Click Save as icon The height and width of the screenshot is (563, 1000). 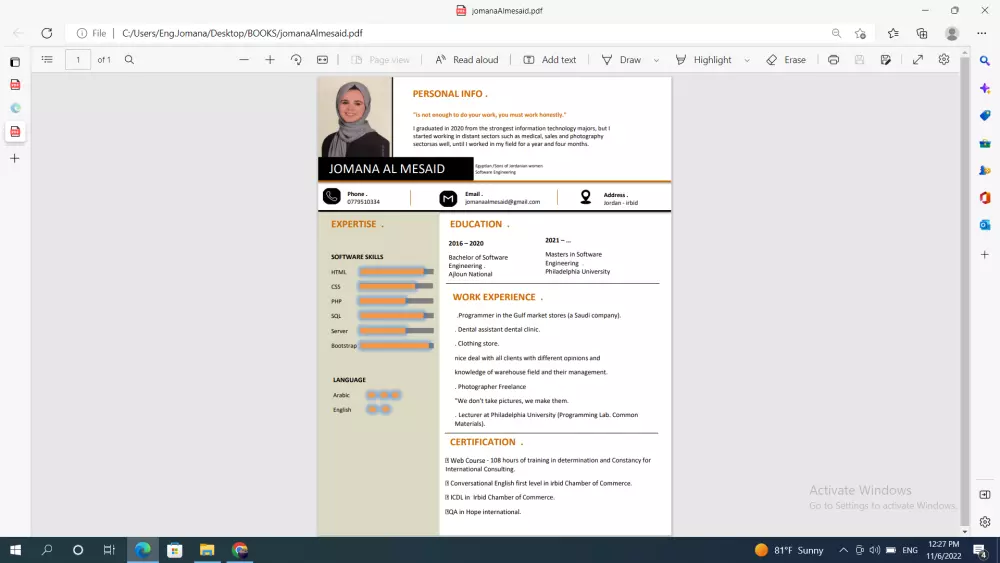(x=886, y=59)
